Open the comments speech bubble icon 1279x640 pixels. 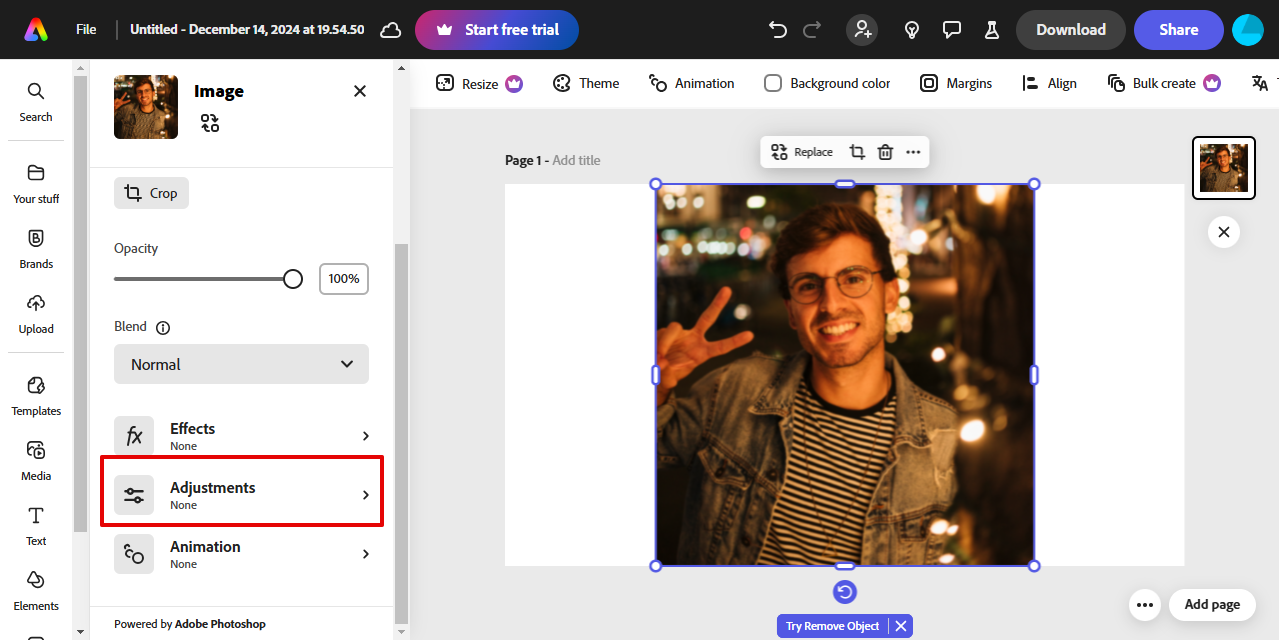952,30
